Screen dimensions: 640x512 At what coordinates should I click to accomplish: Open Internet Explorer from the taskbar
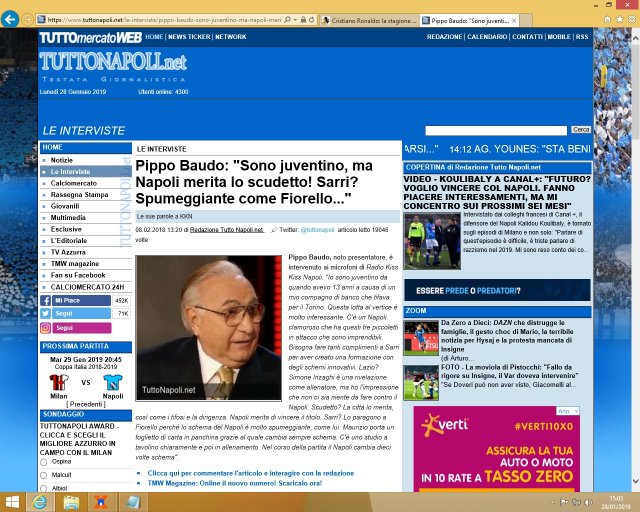[x=40, y=501]
